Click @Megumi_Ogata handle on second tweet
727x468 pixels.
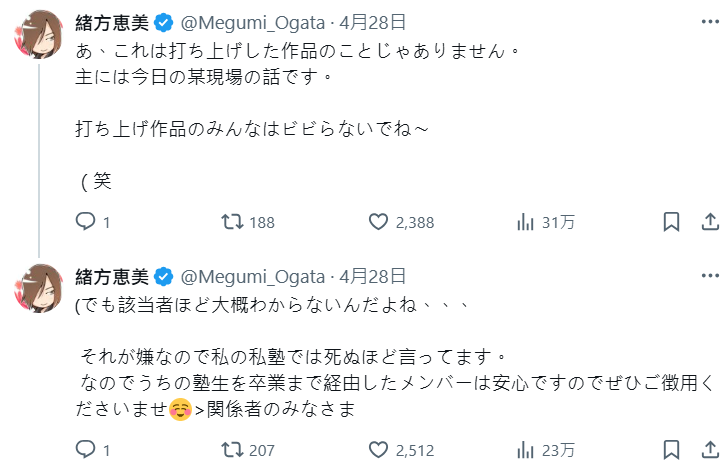[253, 277]
